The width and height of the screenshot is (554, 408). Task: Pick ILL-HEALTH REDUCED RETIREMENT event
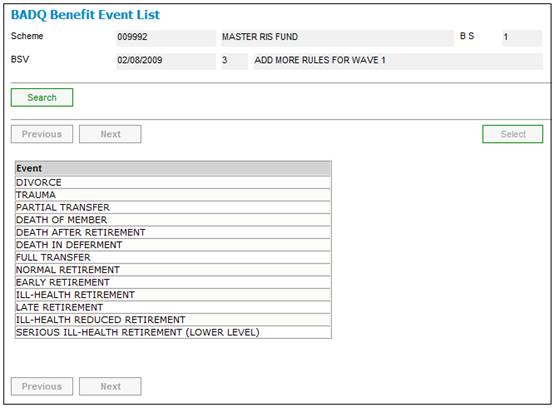point(173,320)
